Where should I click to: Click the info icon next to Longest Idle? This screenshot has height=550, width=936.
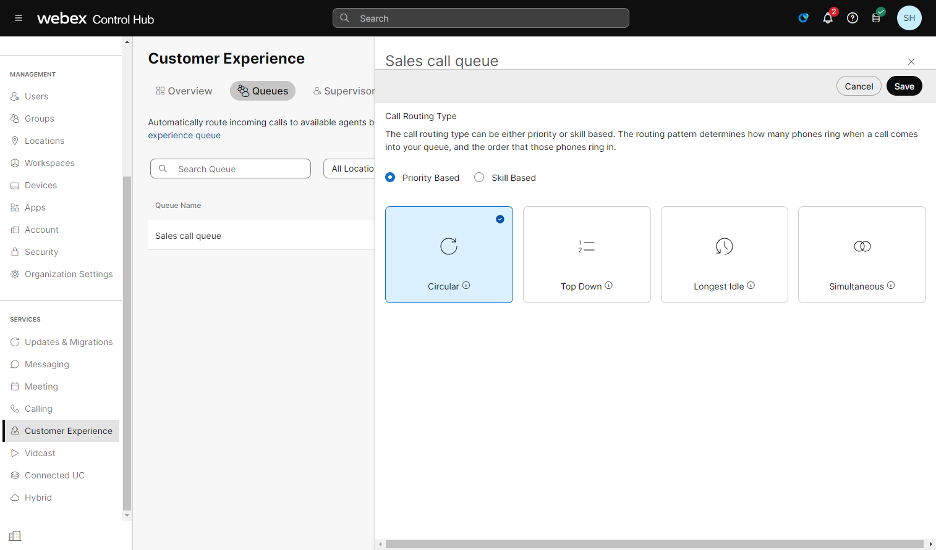pos(751,285)
